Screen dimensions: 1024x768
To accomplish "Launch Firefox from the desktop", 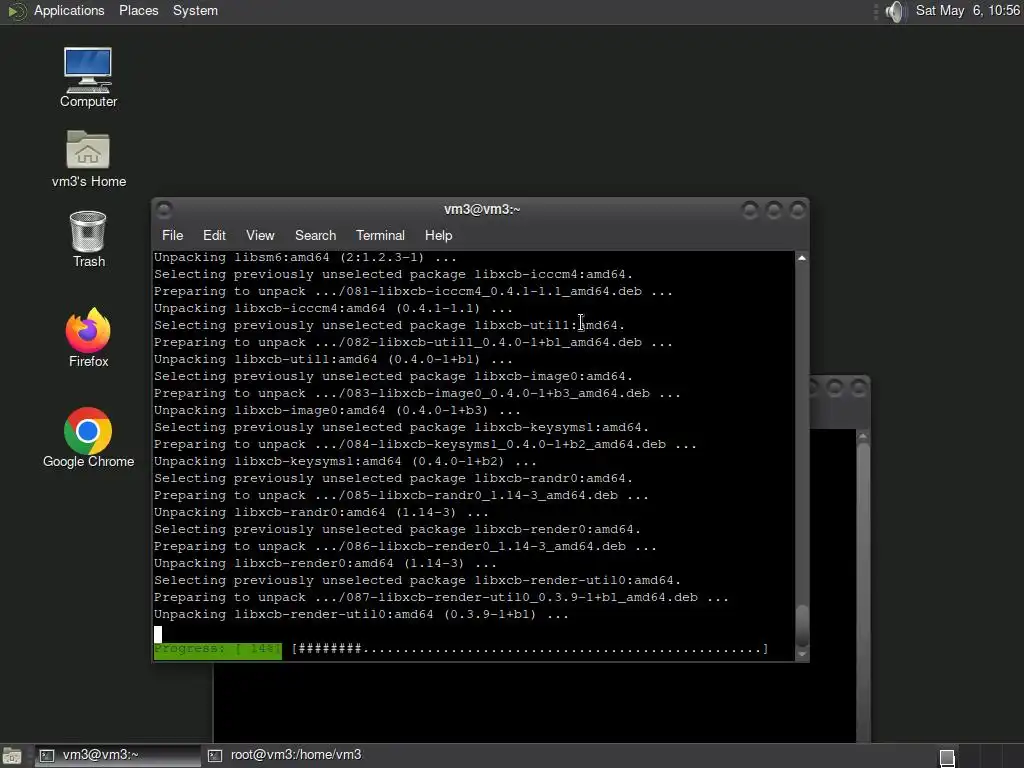I will [88, 338].
